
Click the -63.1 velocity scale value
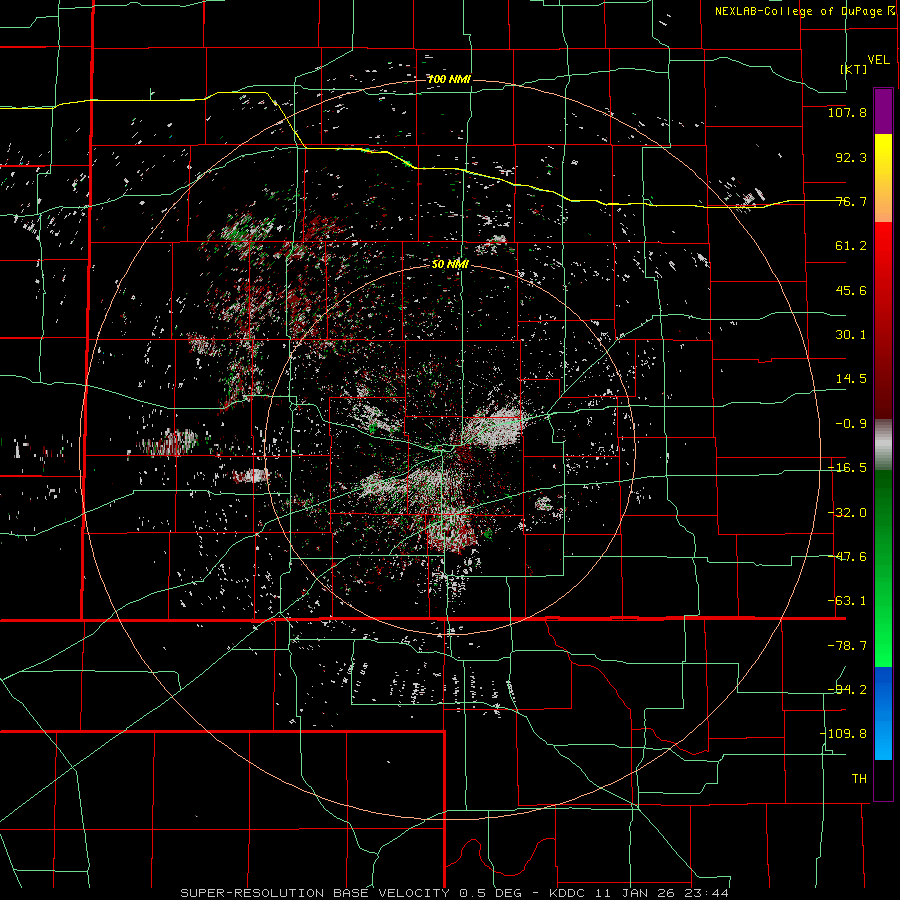[x=847, y=601]
